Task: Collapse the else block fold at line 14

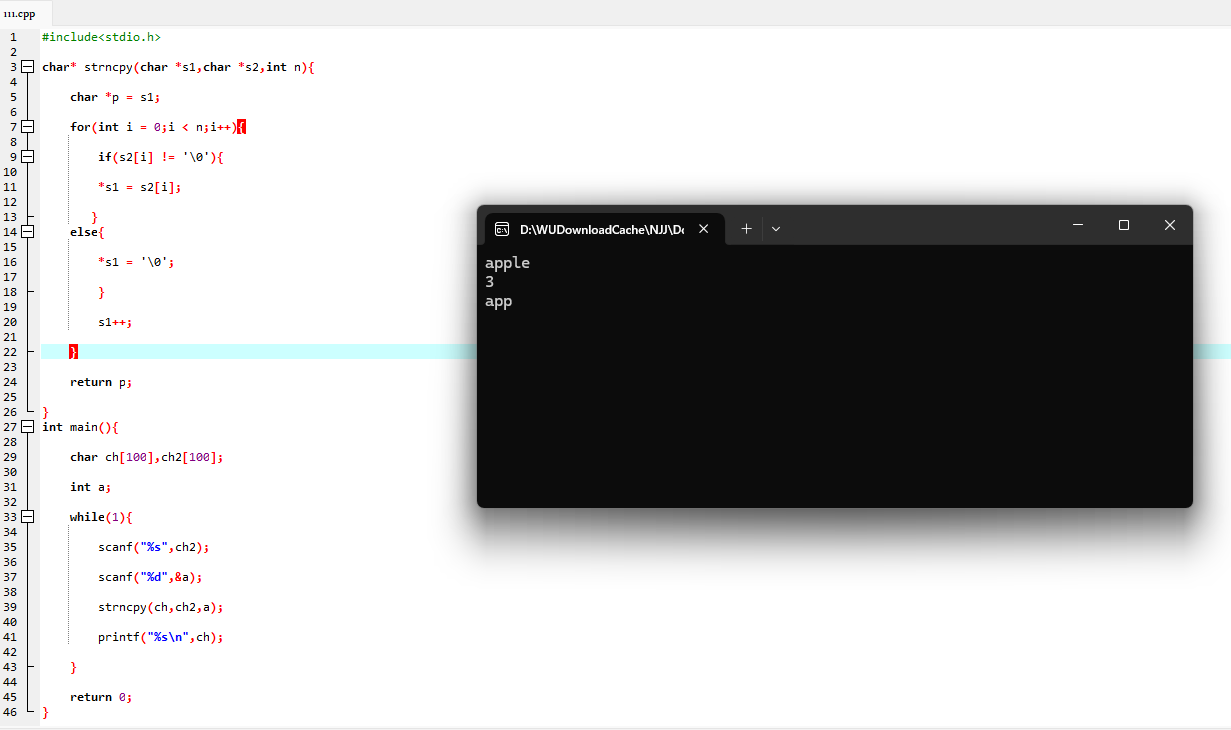Action: pos(28,232)
